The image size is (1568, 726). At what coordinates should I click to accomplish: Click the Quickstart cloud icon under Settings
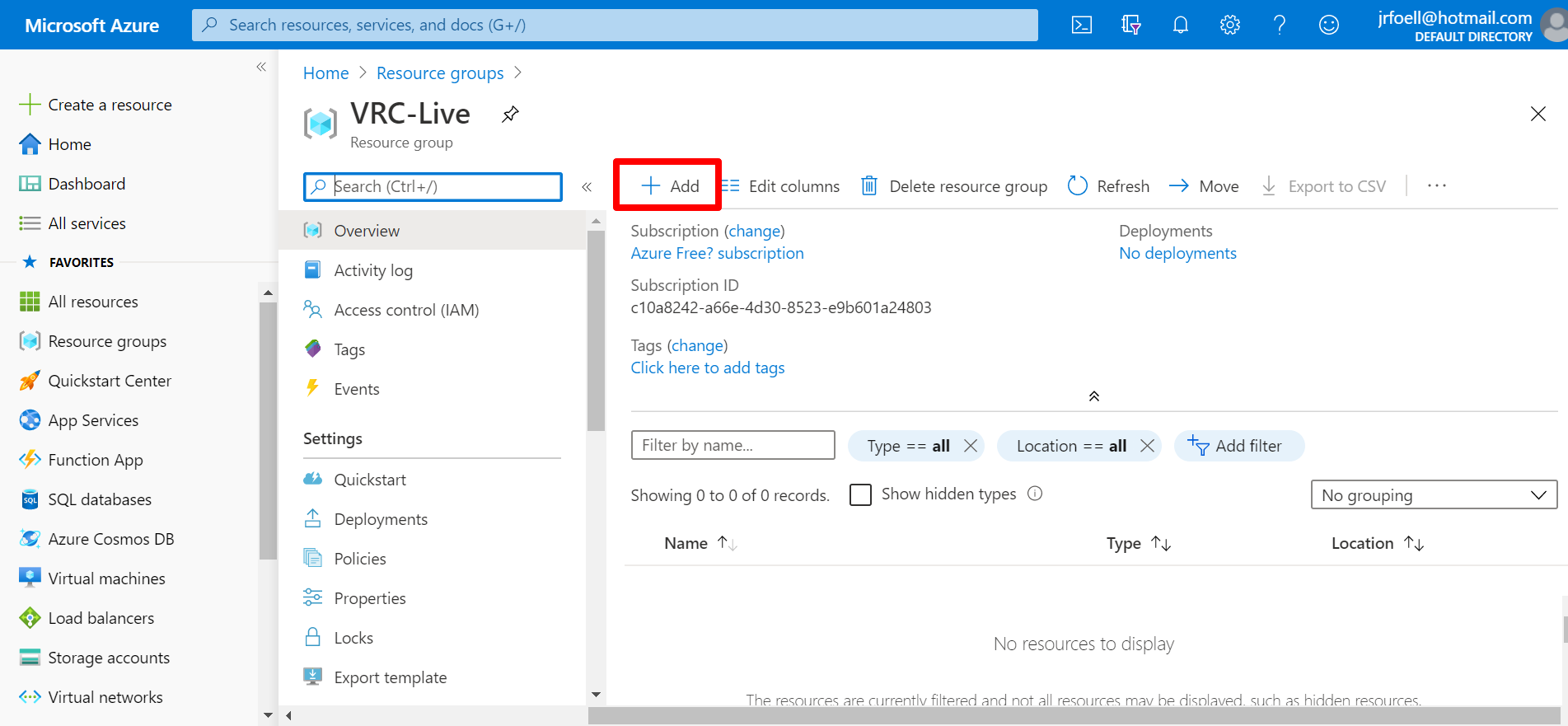(x=313, y=479)
